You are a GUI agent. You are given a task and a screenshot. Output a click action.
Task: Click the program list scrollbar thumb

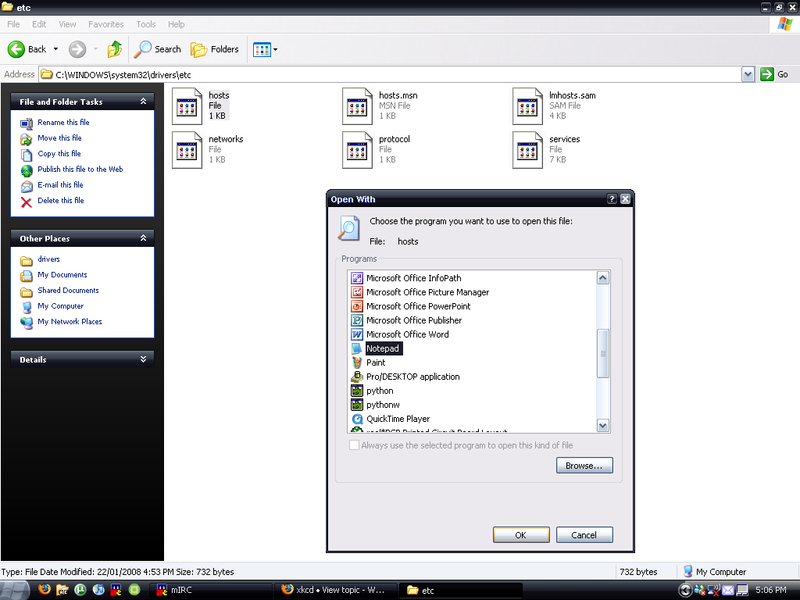603,354
